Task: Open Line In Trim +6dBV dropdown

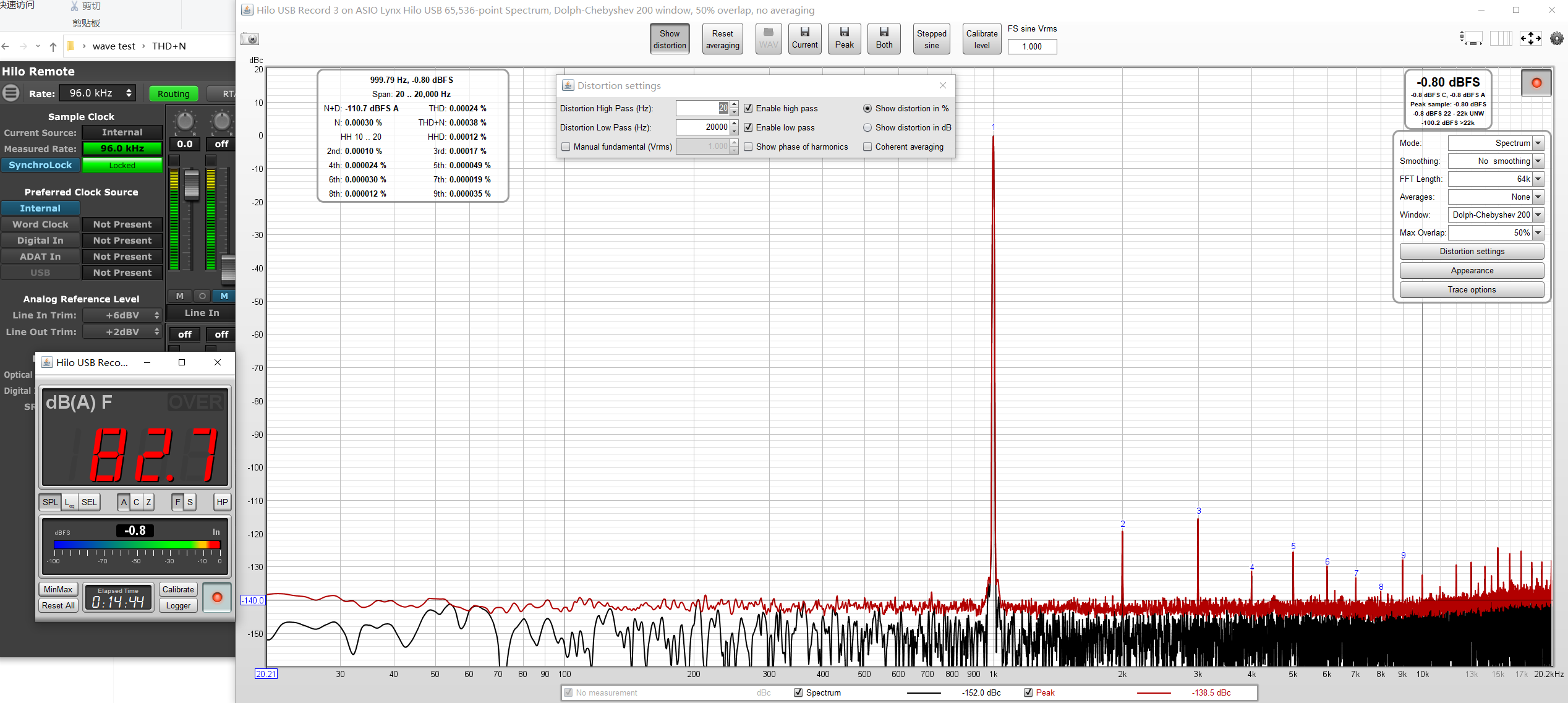Action: 122,315
